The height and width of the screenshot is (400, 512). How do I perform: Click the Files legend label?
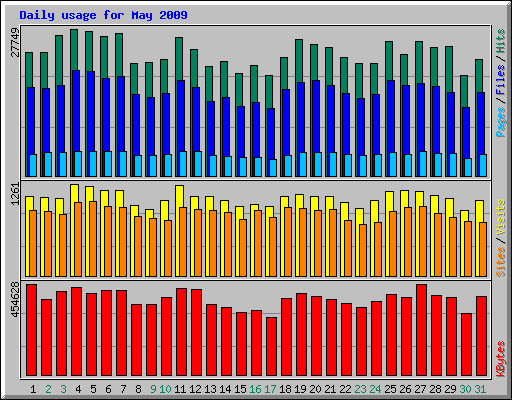tap(501, 80)
